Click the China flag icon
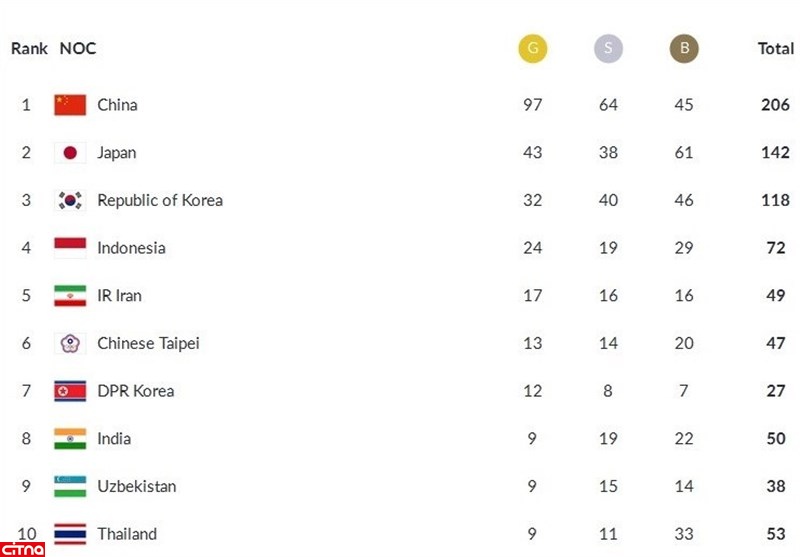The image size is (800, 557). tap(70, 105)
